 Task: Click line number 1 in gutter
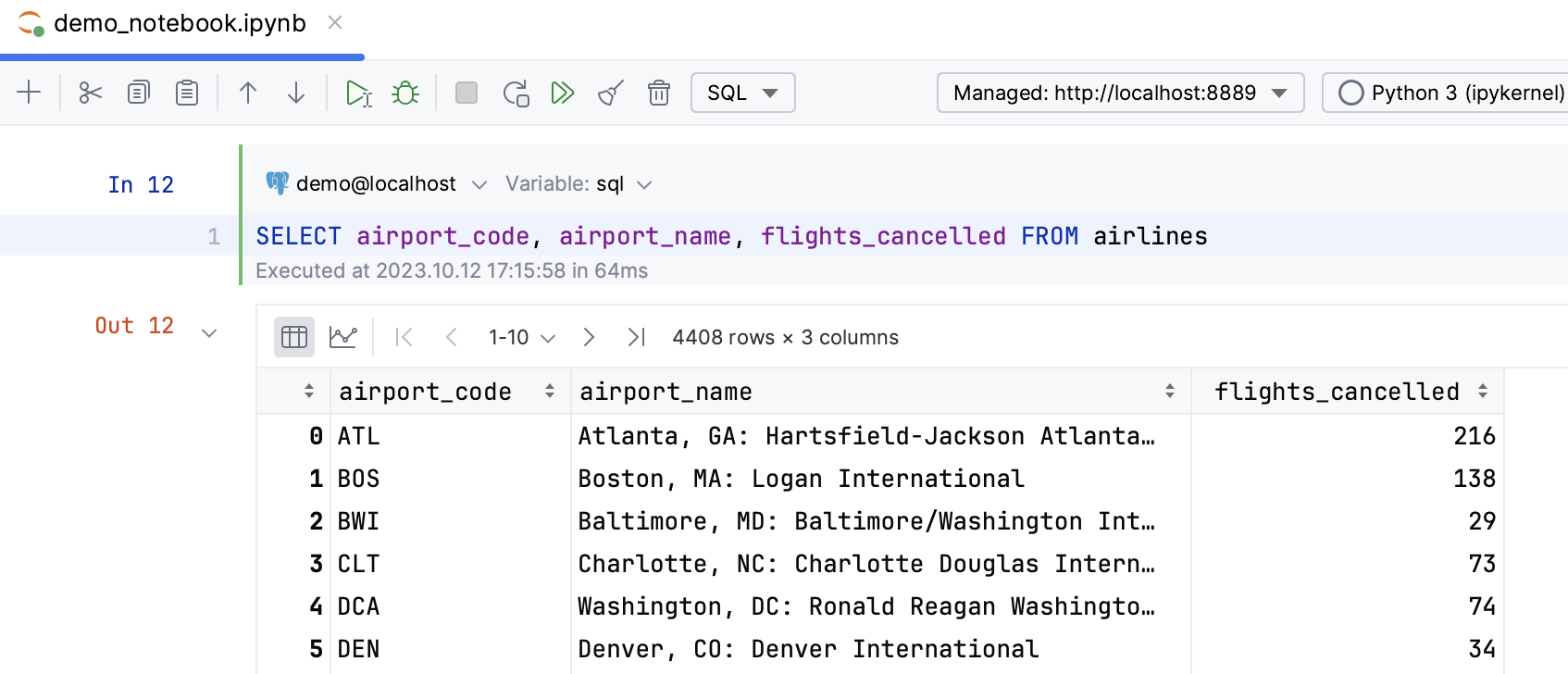pyautogui.click(x=214, y=237)
